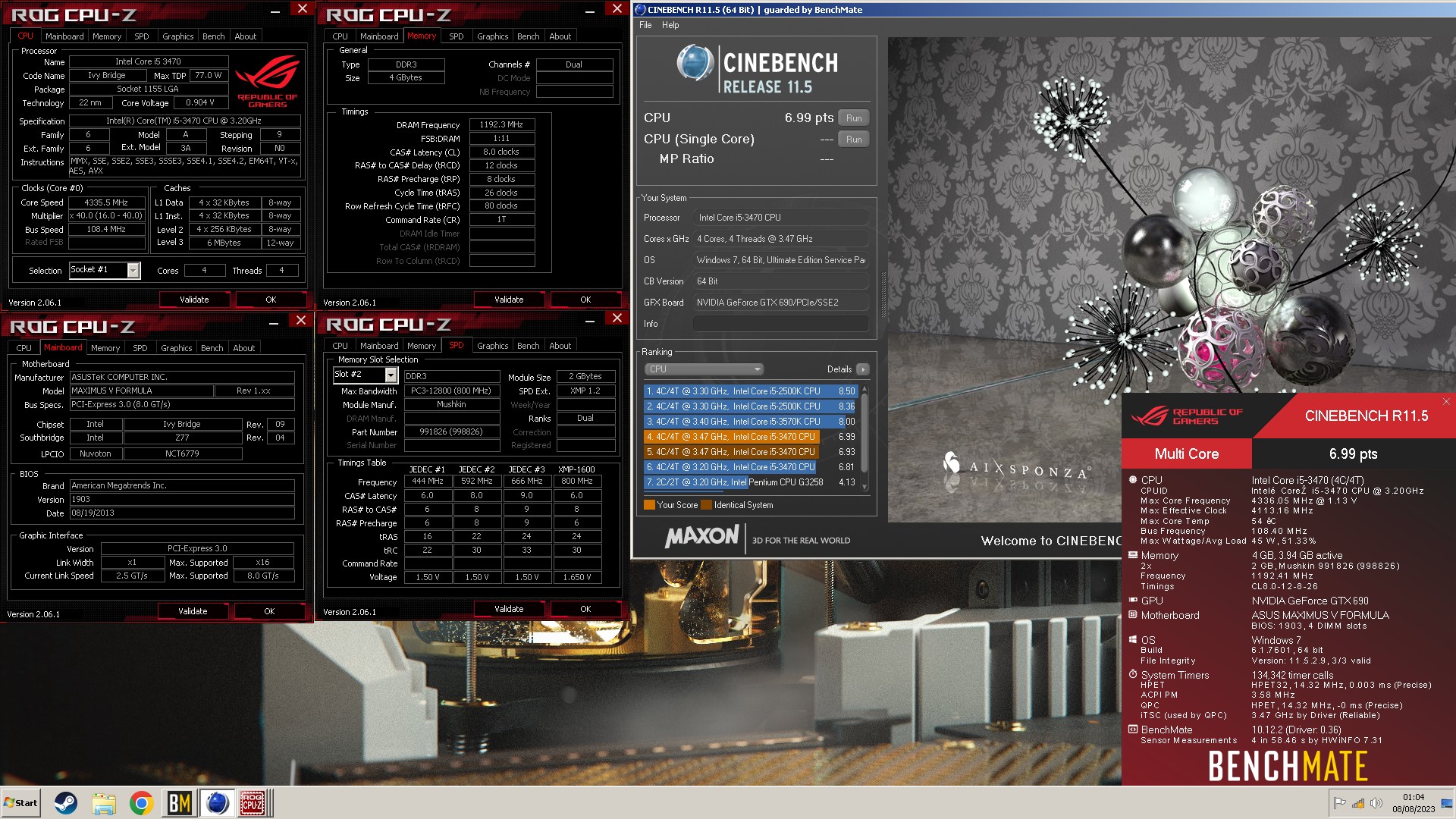Viewport: 1456px width, 819px height.
Task: Click OK in the CPU-Z CPU window
Action: pyautogui.click(x=271, y=300)
